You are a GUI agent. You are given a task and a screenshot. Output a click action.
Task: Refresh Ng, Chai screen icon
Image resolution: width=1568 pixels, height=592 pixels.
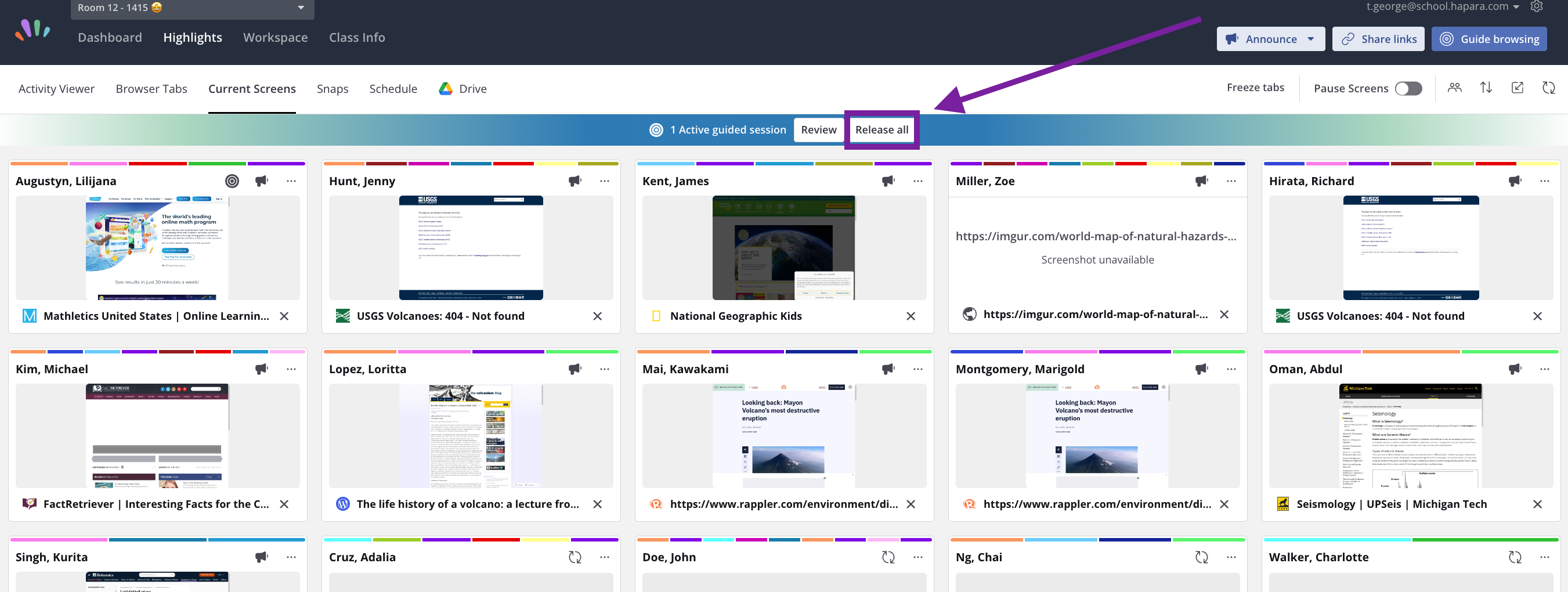pos(1202,557)
